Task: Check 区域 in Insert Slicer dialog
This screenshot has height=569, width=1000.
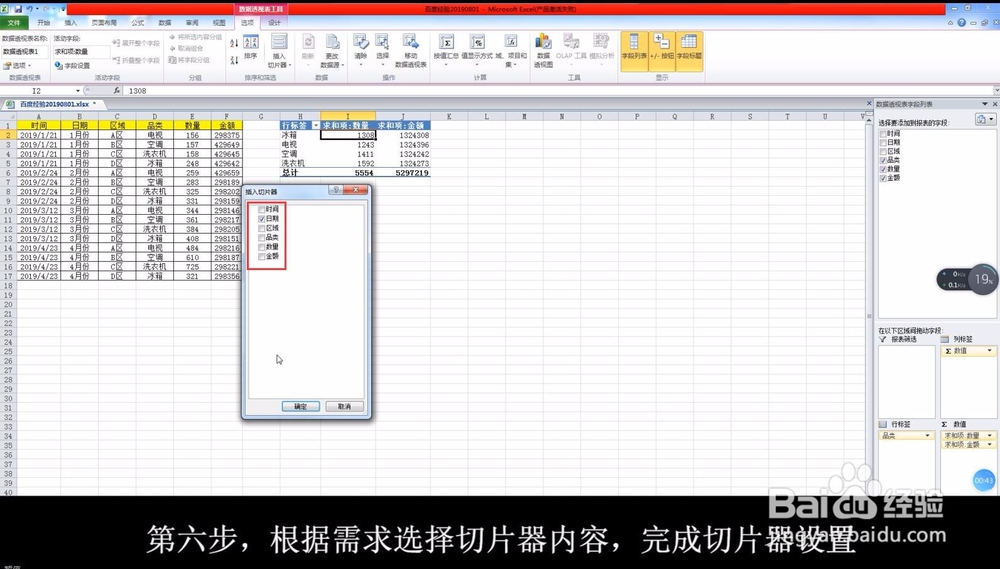Action: (x=261, y=228)
